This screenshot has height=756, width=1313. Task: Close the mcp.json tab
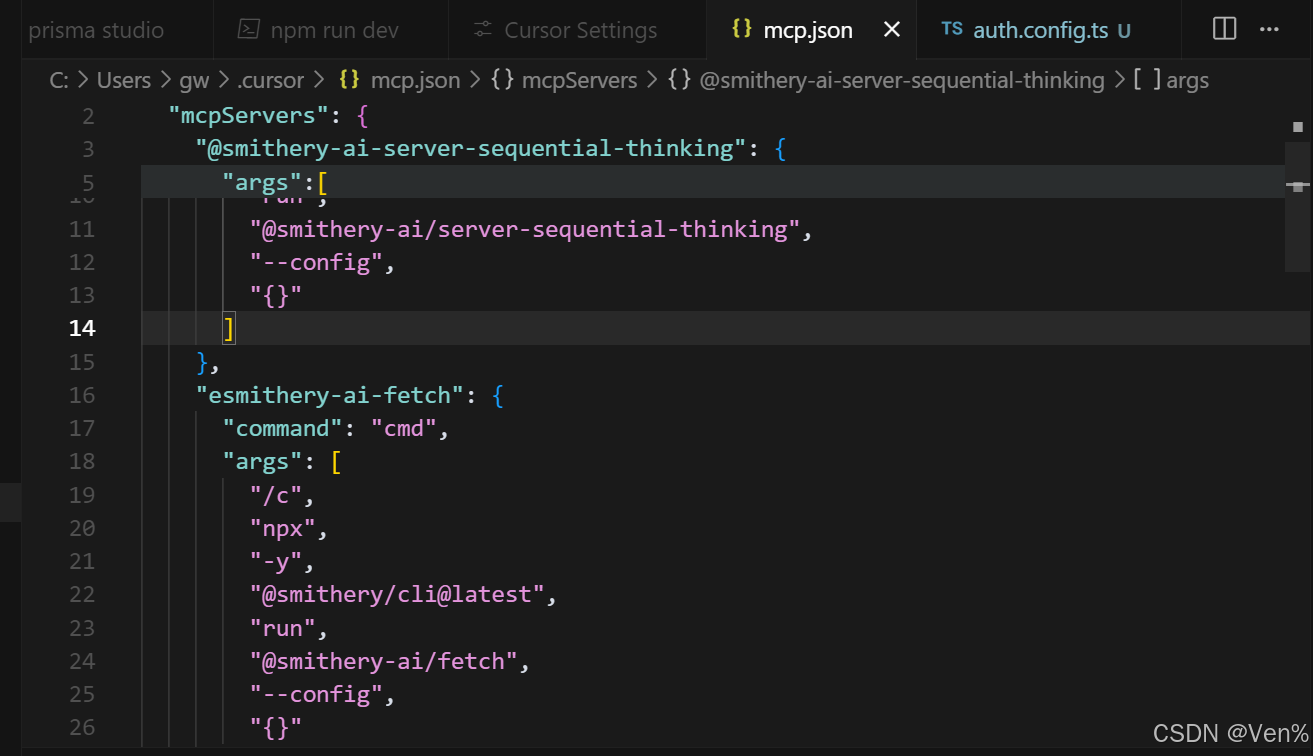click(892, 30)
